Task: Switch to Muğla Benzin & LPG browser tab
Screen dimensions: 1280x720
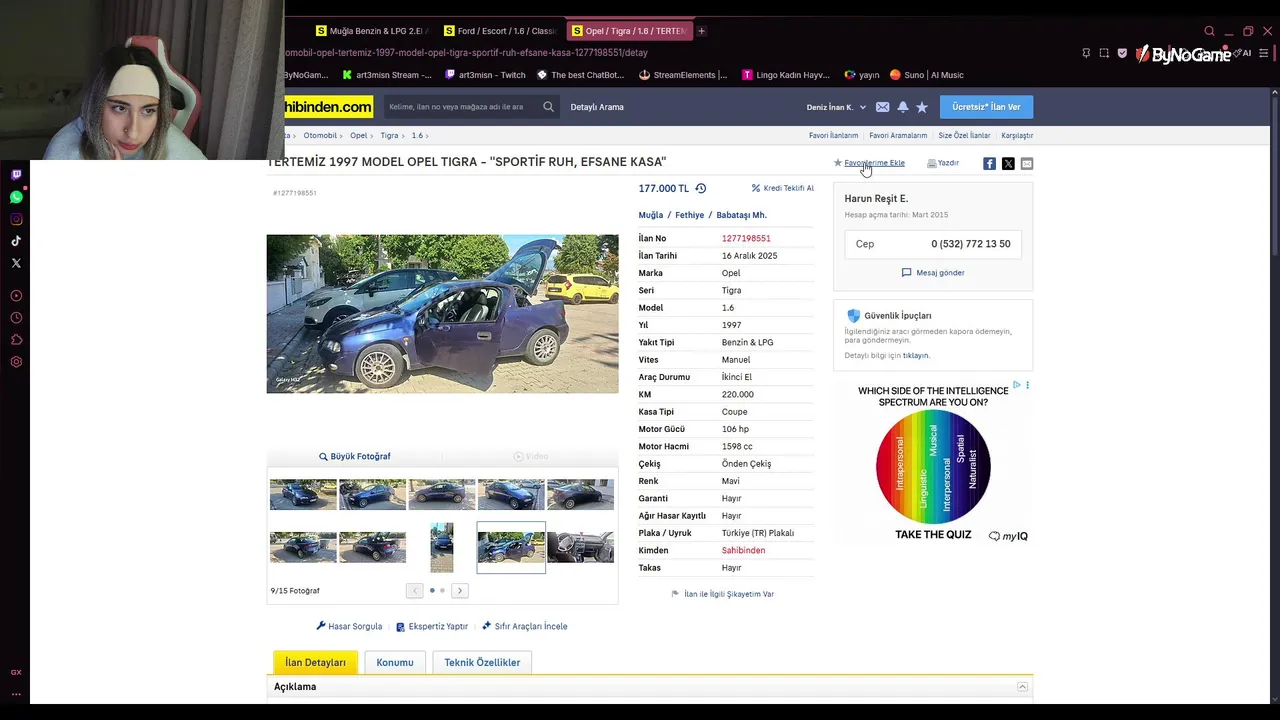Action: point(371,31)
